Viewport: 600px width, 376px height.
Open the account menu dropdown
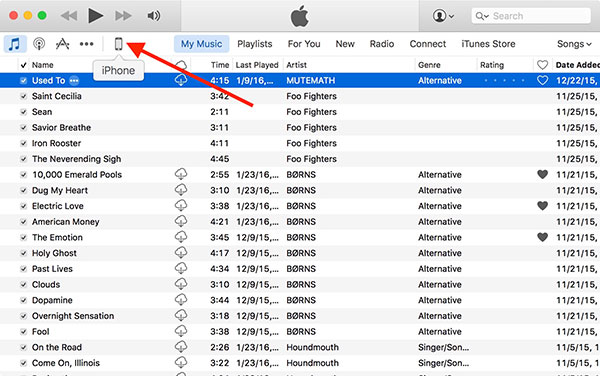point(443,16)
